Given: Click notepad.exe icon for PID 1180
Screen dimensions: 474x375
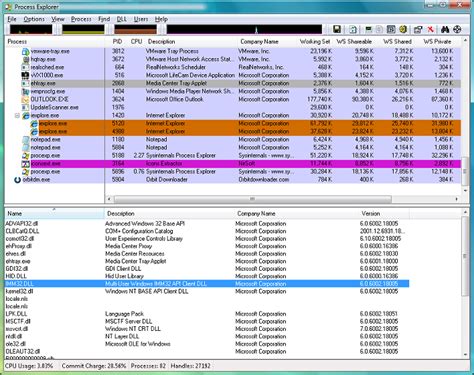Looking at the screenshot, I should click(25, 140).
